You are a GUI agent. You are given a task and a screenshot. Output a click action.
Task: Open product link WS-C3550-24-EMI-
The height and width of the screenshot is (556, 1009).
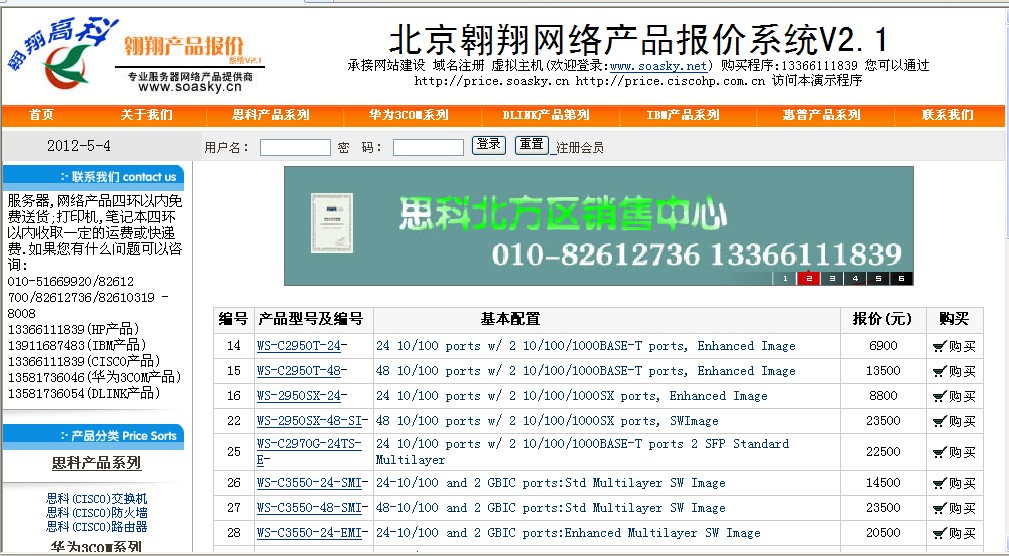coord(312,533)
